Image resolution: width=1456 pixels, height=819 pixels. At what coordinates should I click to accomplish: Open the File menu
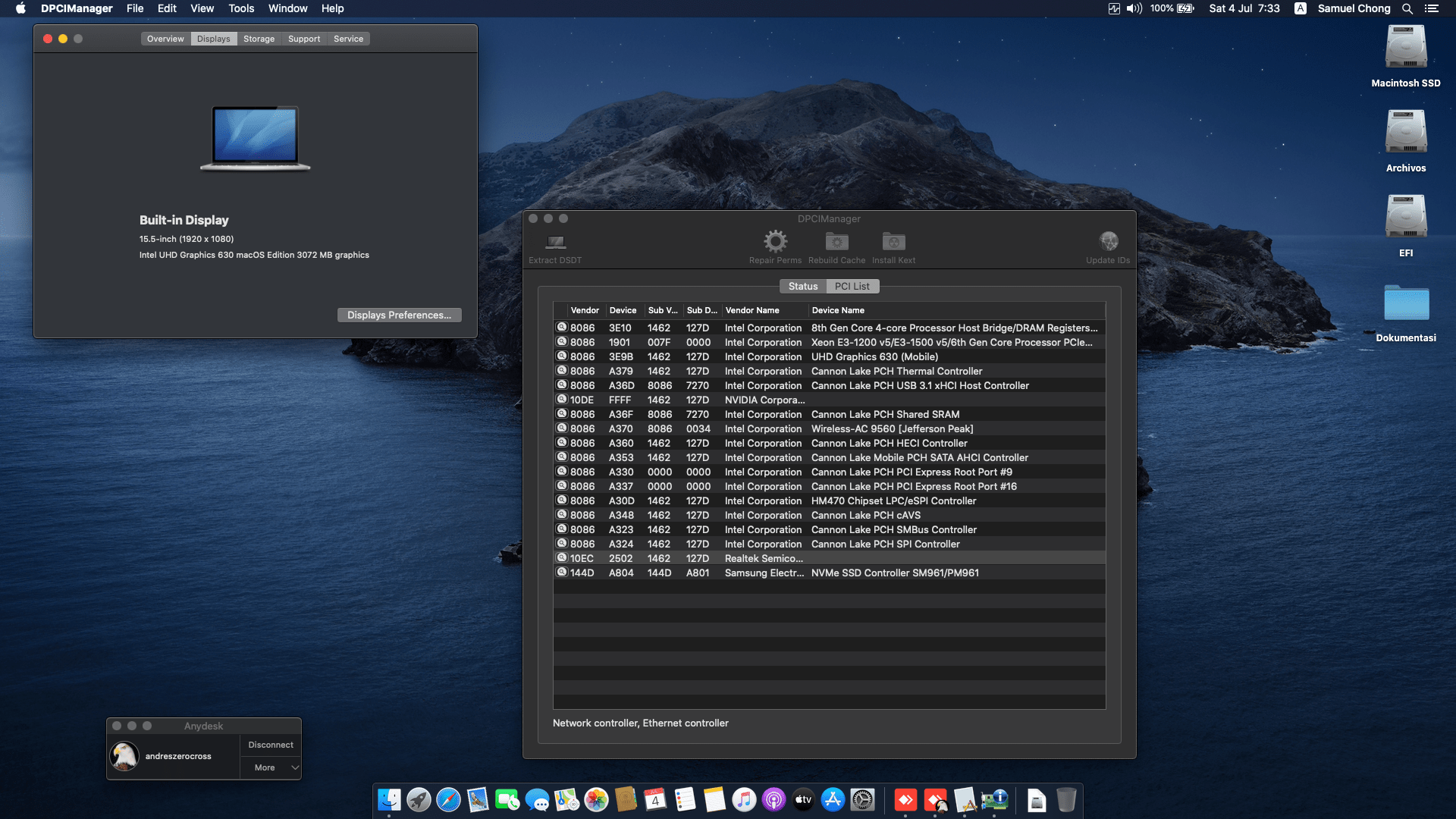coord(135,8)
